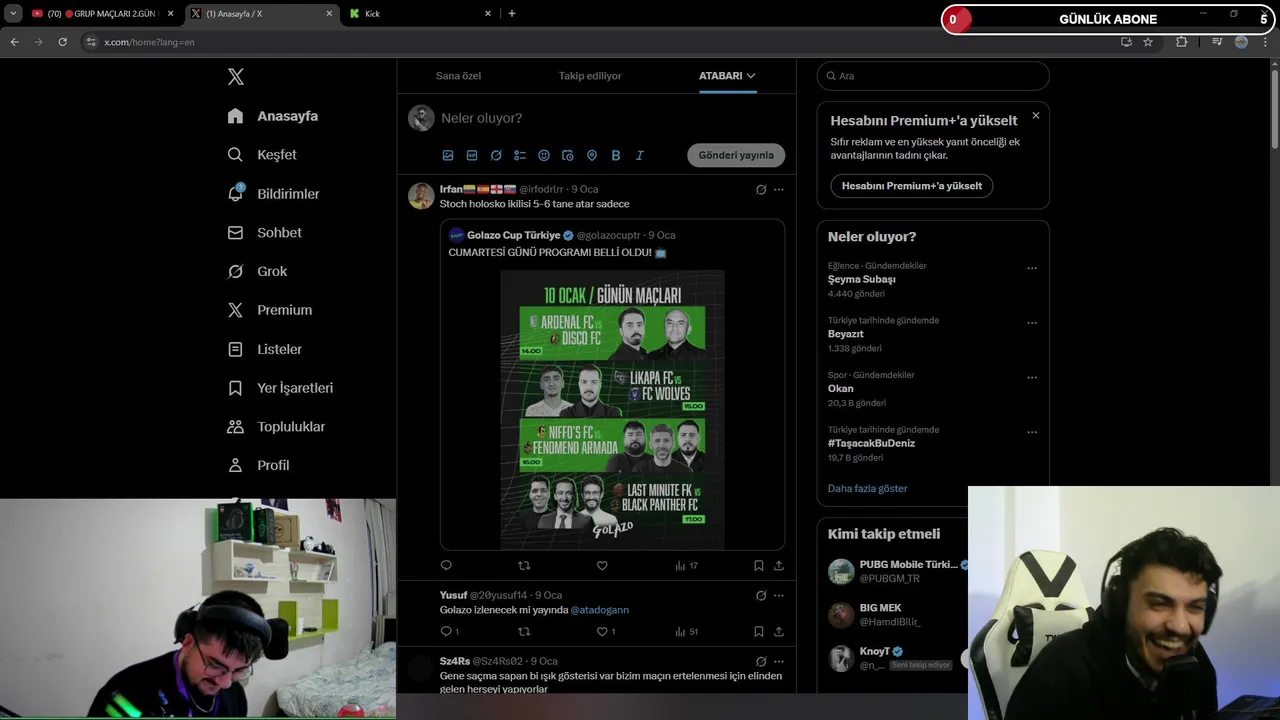Reply to Irfan's post
The image size is (1280, 720).
(x=446, y=565)
